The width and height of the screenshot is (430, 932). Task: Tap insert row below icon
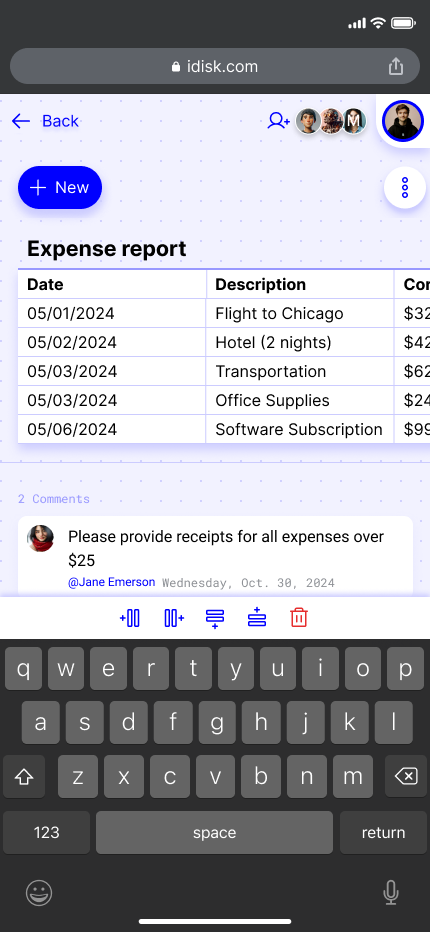pos(215,618)
